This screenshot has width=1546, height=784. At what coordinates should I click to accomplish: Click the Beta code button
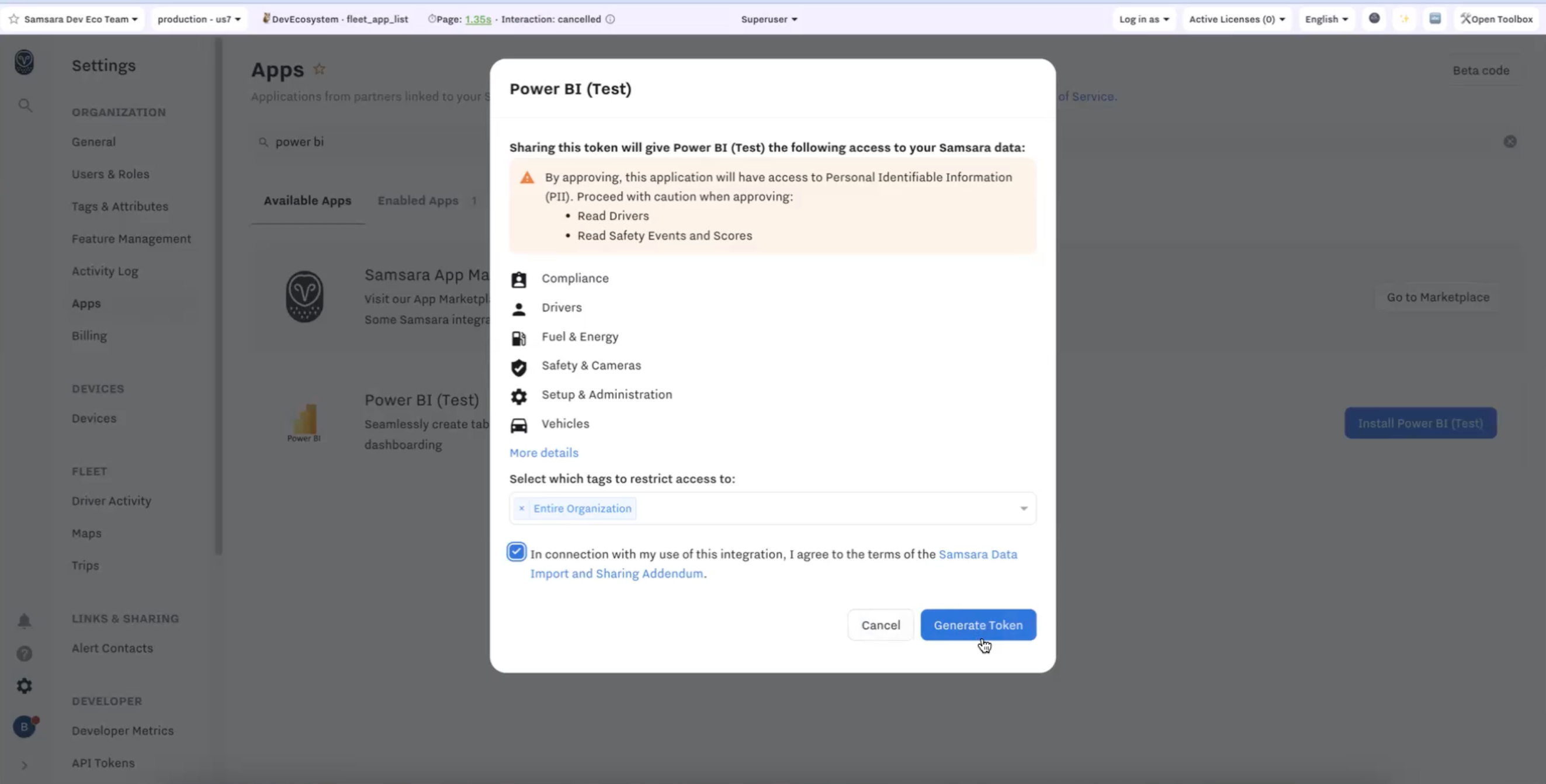point(1481,70)
